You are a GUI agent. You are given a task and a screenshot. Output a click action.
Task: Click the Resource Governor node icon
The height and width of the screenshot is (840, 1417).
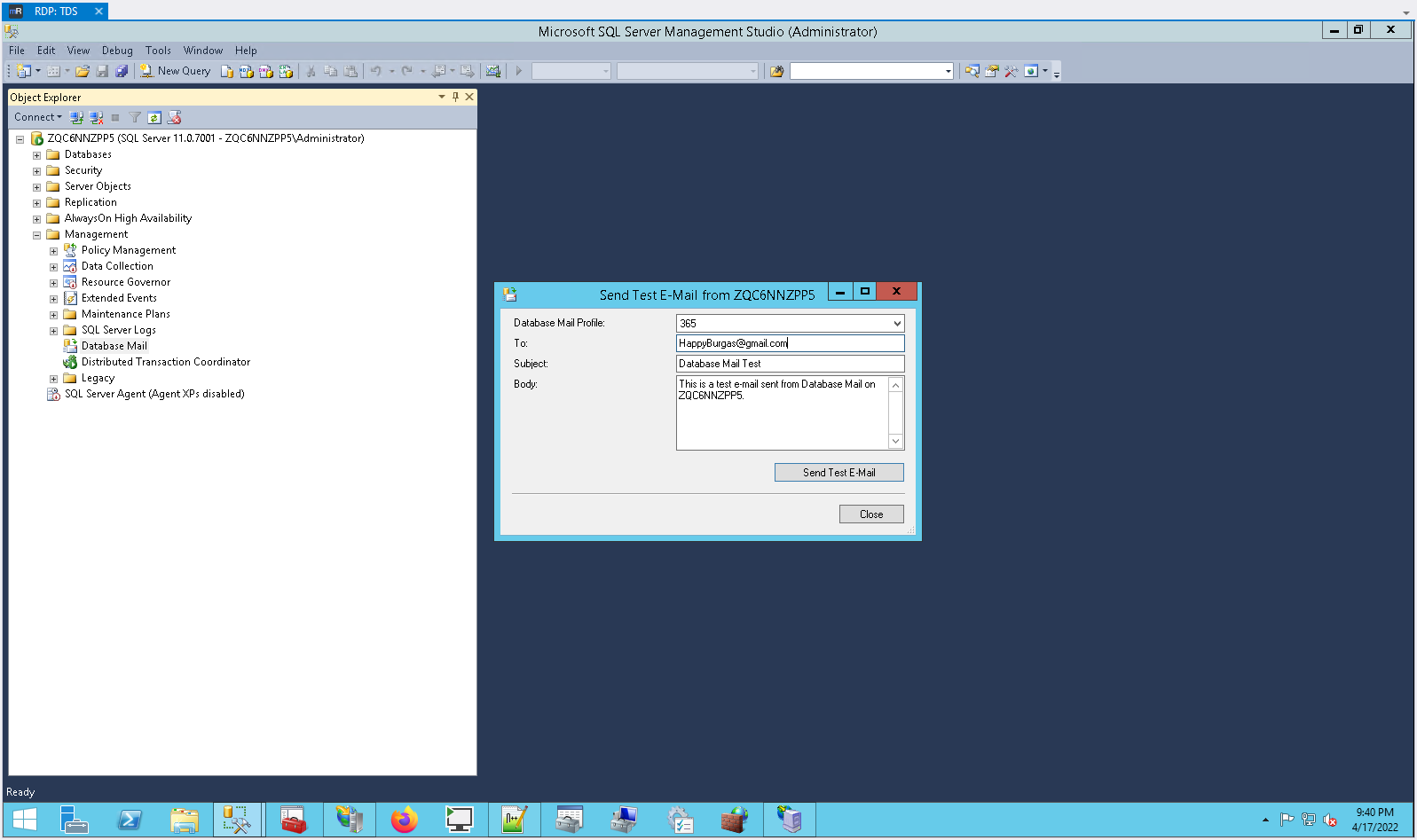[x=70, y=282]
